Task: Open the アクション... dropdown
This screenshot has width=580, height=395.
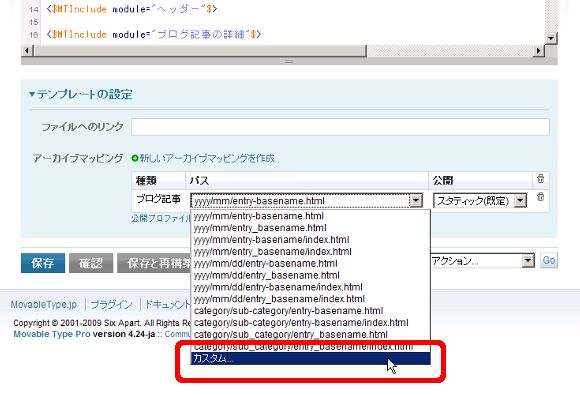Action: 482,261
